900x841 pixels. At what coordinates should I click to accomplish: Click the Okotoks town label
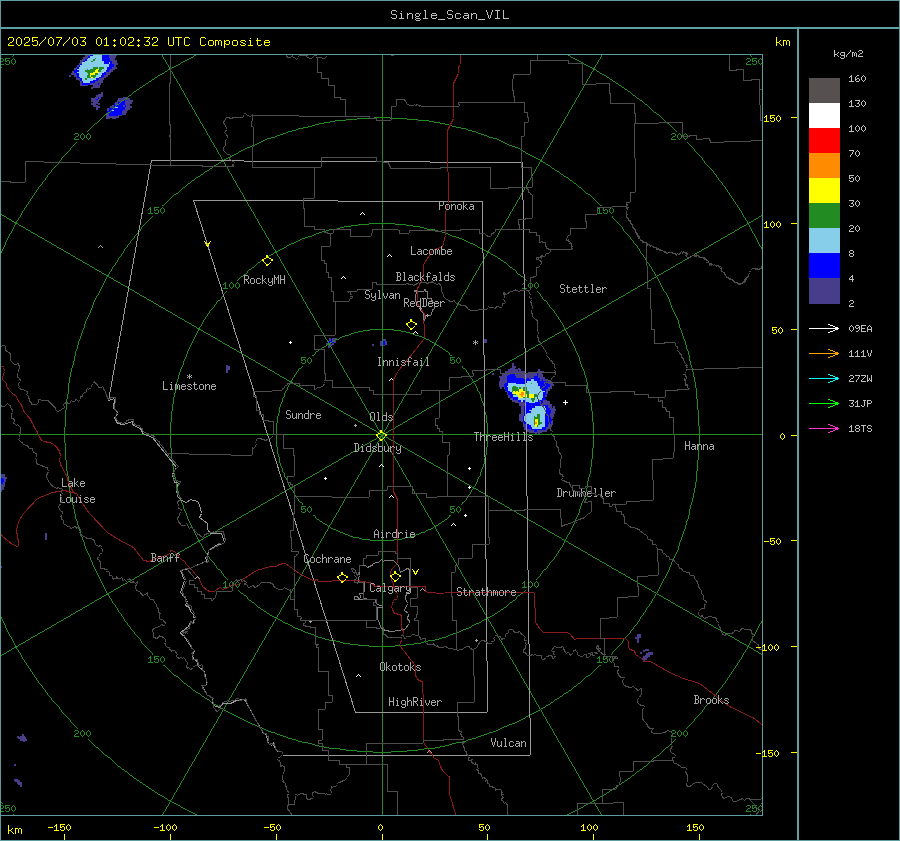coord(400,667)
